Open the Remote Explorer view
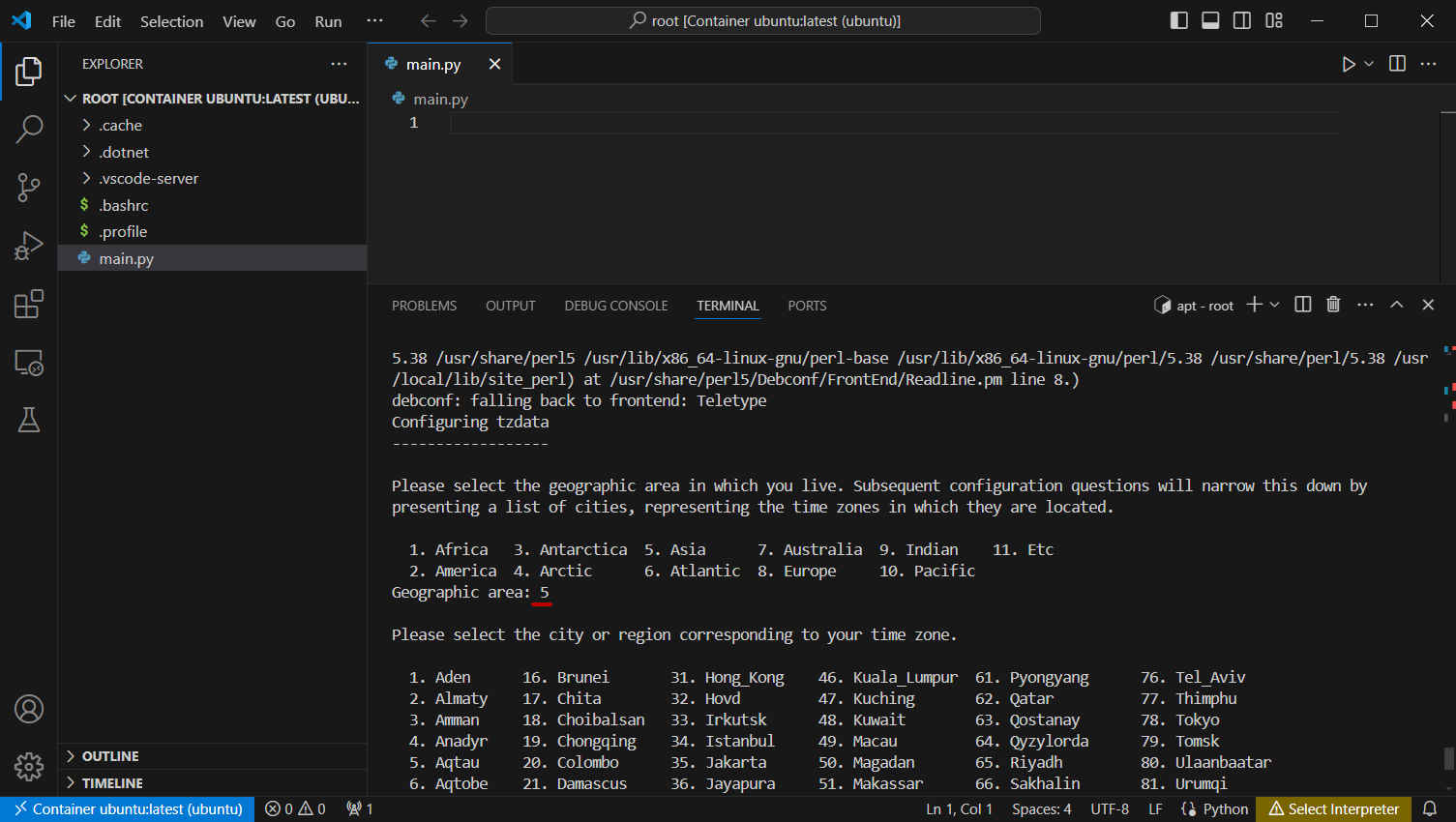Viewport: 1456px width, 822px height. (29, 363)
